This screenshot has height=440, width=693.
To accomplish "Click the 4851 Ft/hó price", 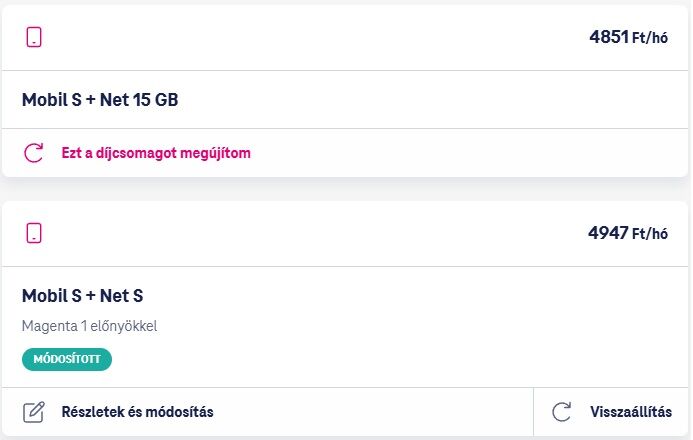I will [x=628, y=37].
